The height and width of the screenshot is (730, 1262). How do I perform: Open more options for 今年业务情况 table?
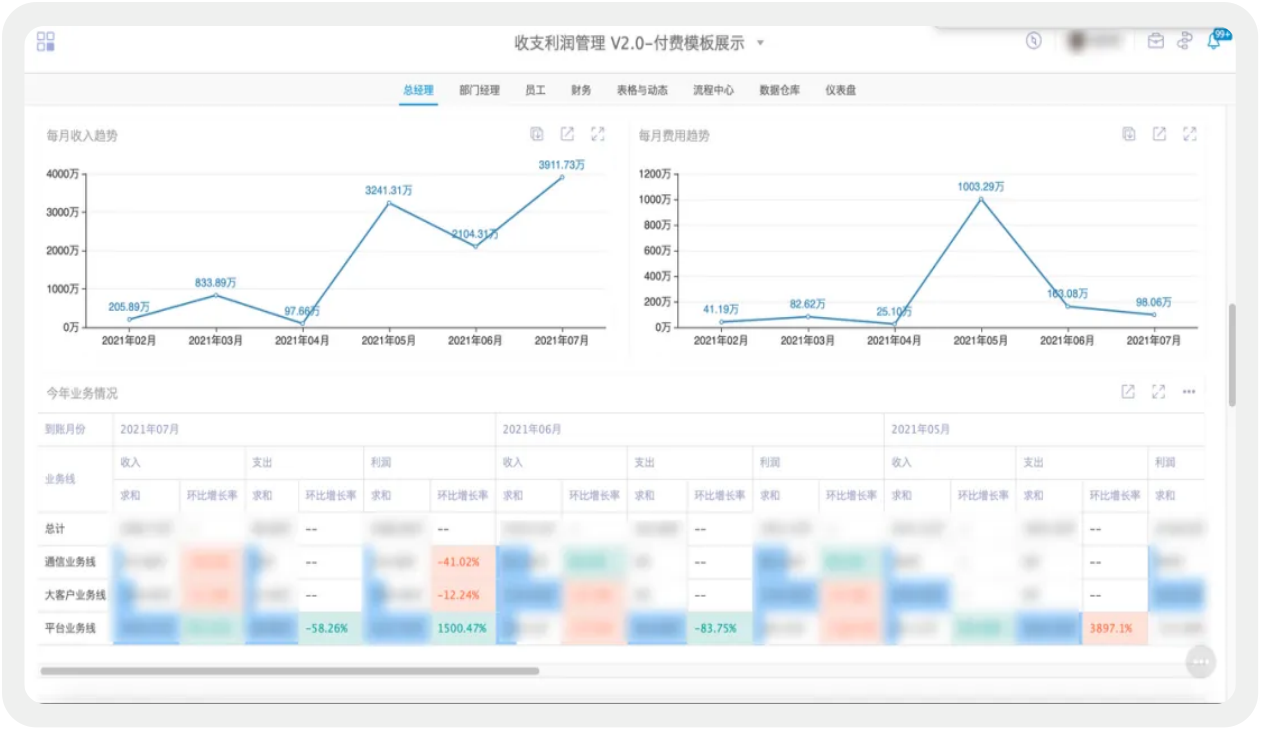pos(1189,392)
